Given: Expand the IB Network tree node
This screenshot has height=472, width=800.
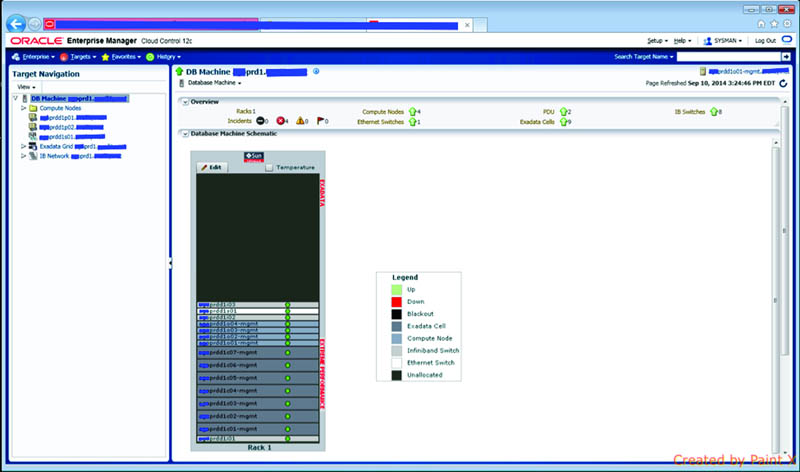Looking at the screenshot, I should coord(23,156).
